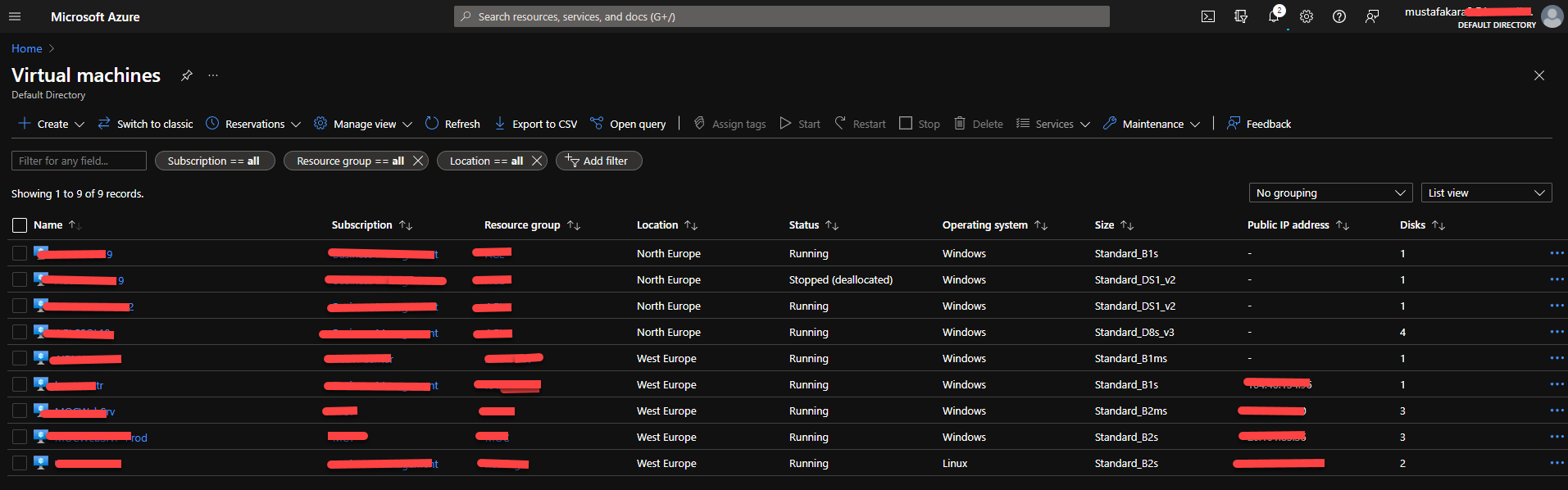Click the Add filter button
The image size is (1568, 490).
[598, 161]
